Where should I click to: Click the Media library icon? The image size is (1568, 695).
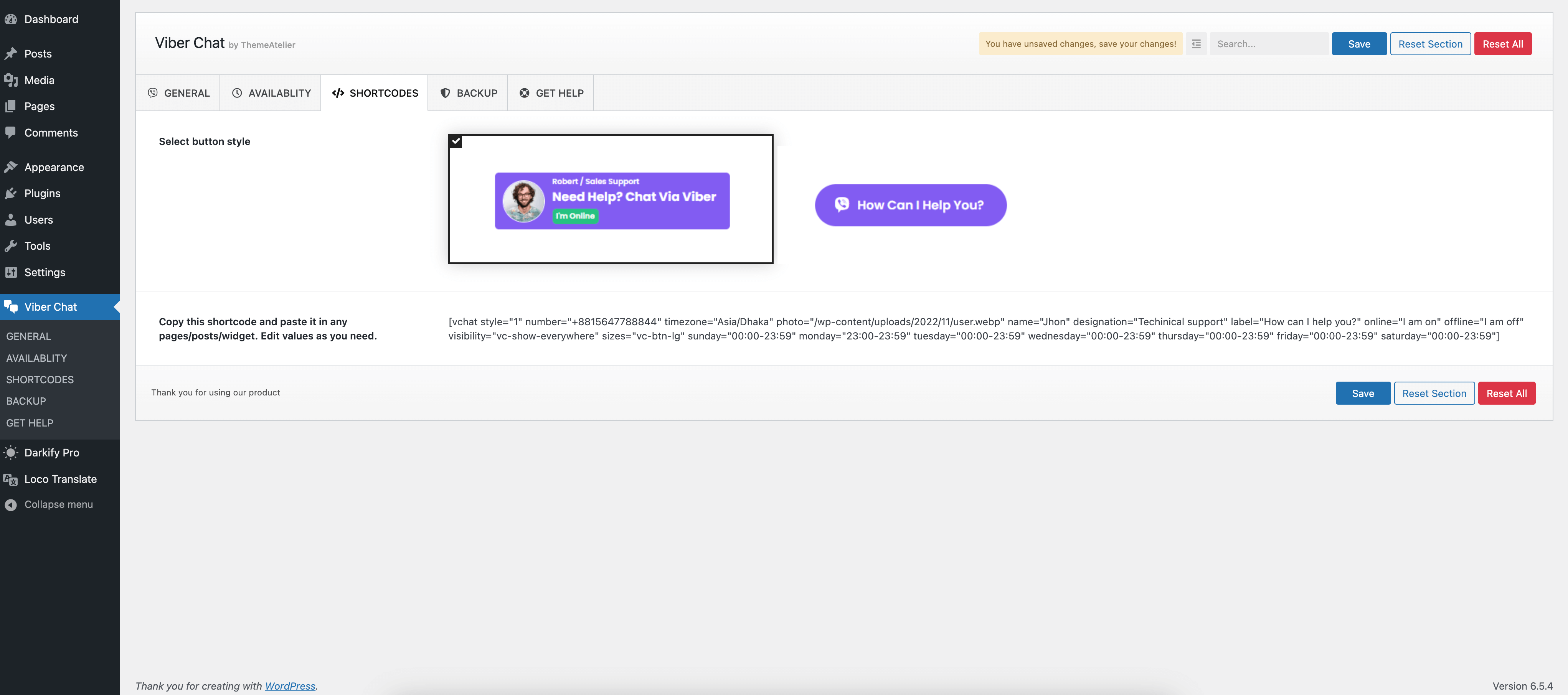(x=10, y=80)
